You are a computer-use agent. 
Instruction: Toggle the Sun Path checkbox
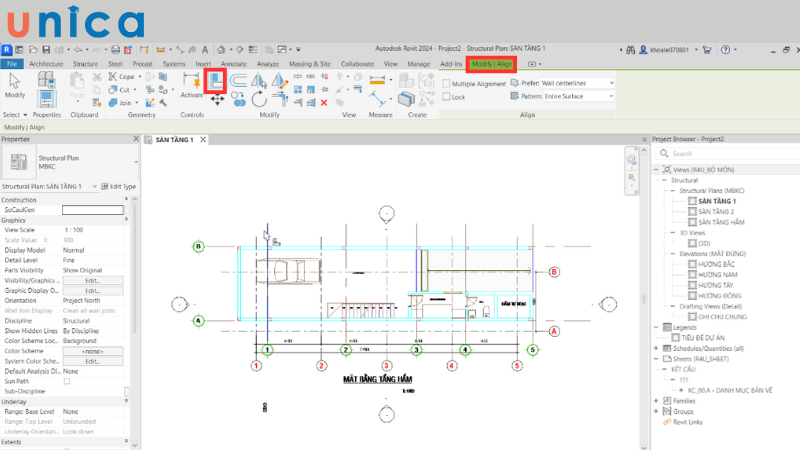tap(67, 381)
